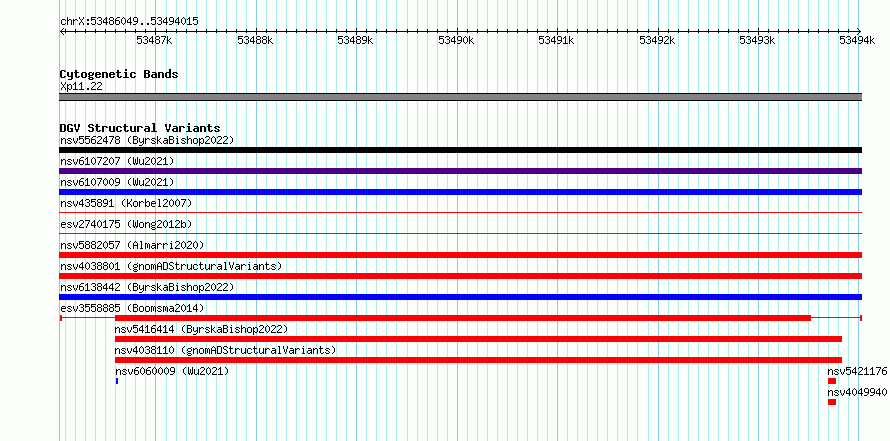Click the 53490k ruler label

pos(456,40)
